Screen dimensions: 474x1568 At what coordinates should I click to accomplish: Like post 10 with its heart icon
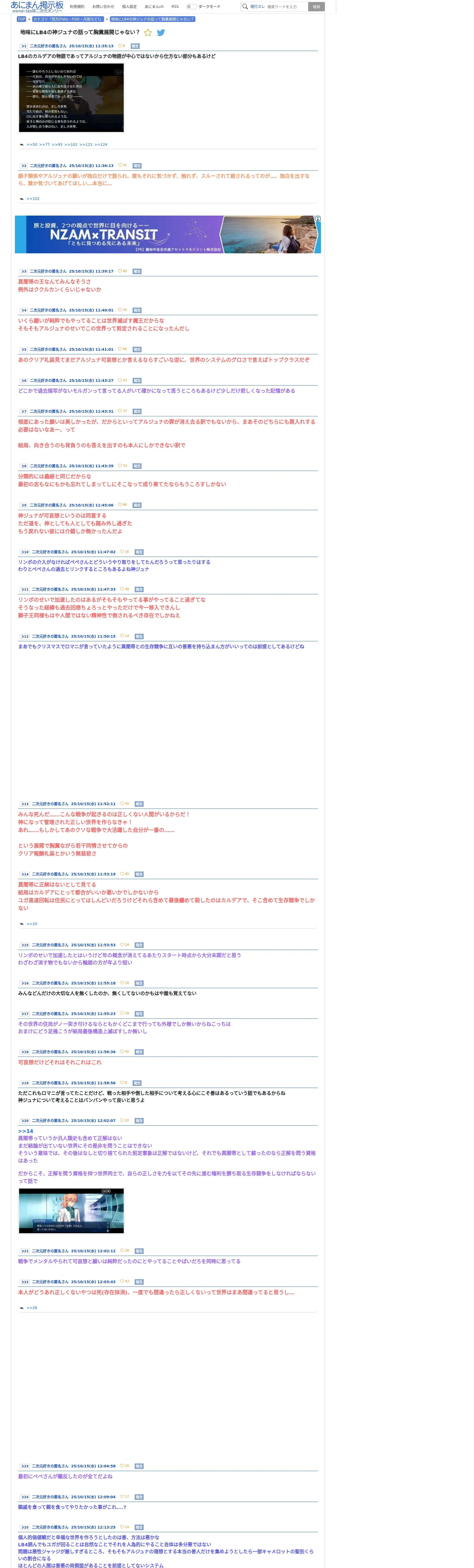122,551
